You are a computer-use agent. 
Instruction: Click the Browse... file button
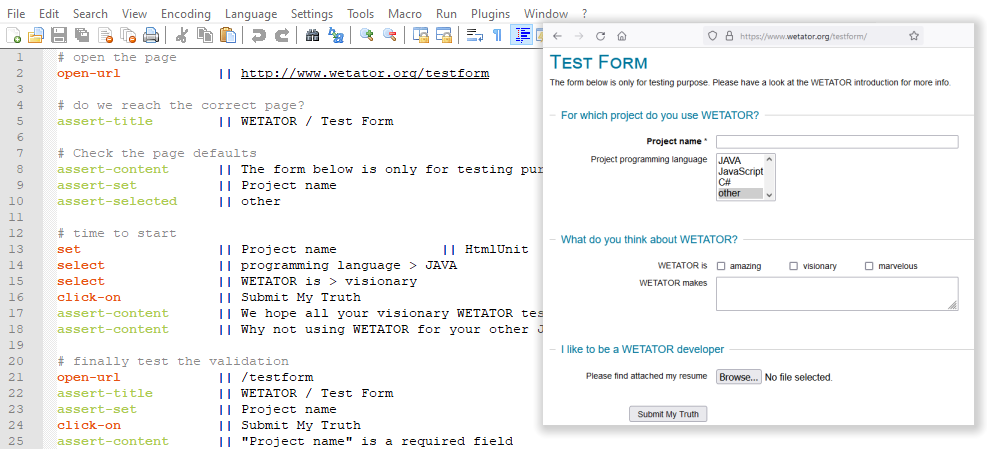tap(738, 377)
